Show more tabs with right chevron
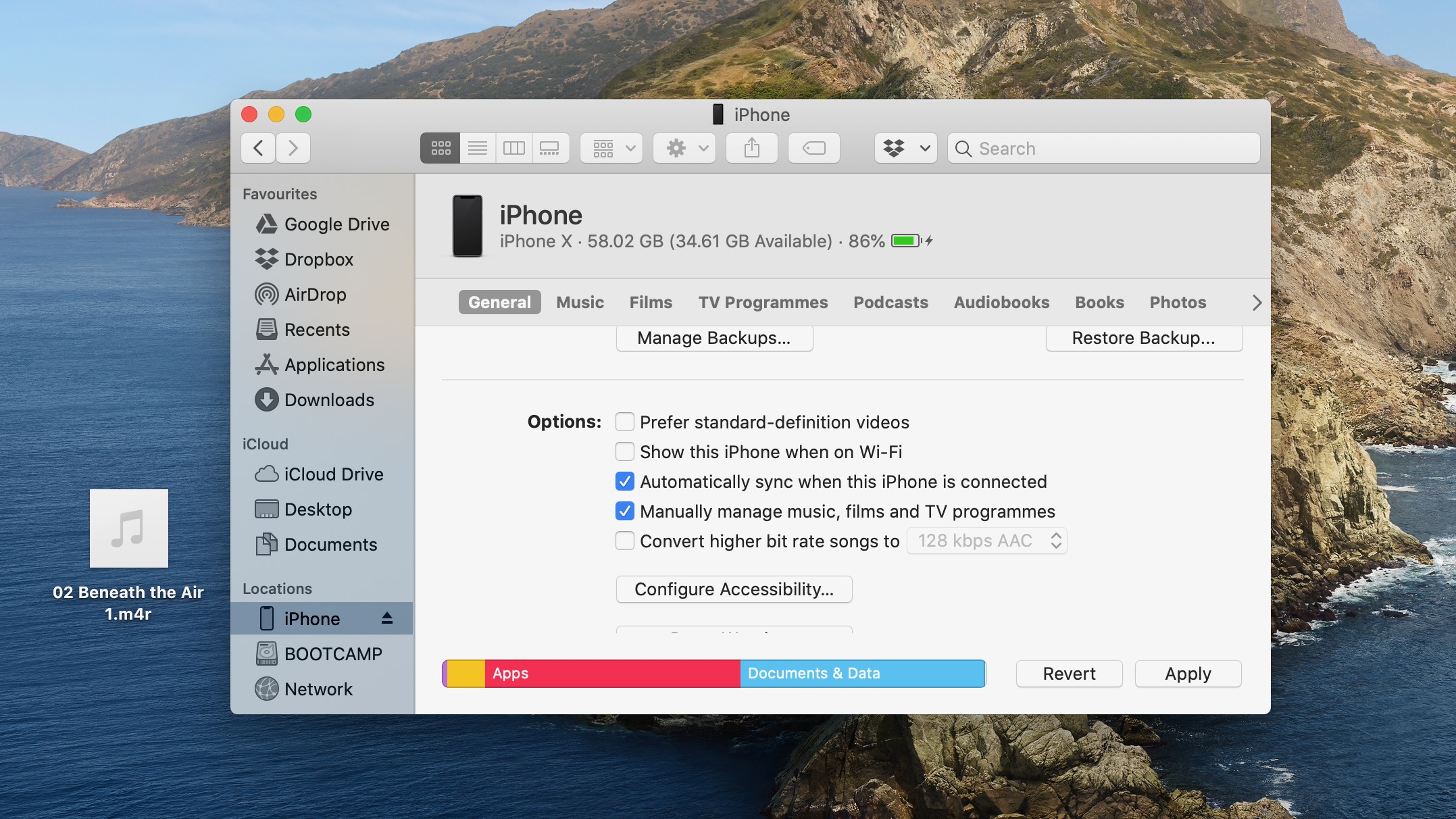This screenshot has height=819, width=1456. point(1257,303)
